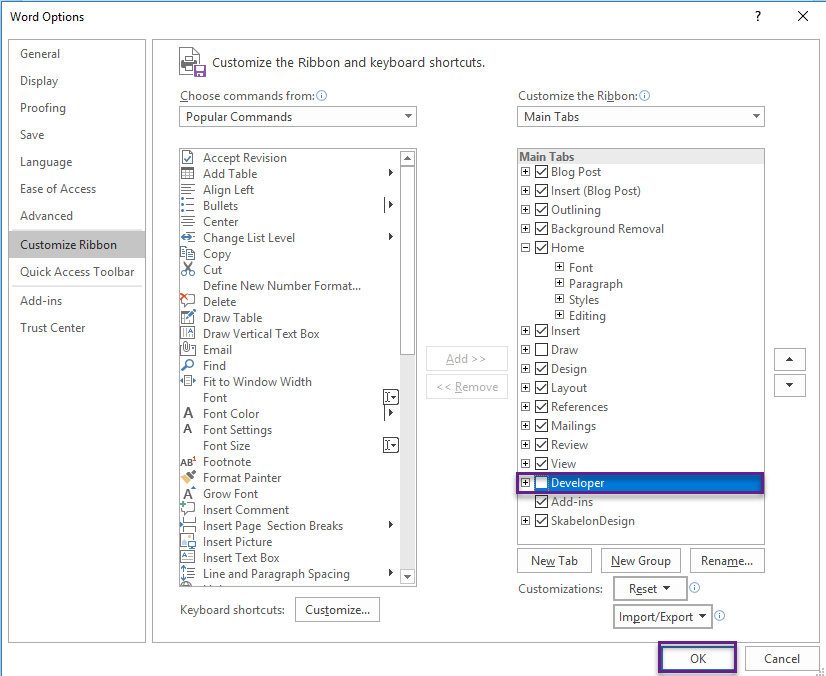Uncheck the SkabelonDesign tab checkbox
This screenshot has width=826, height=676.
541,521
